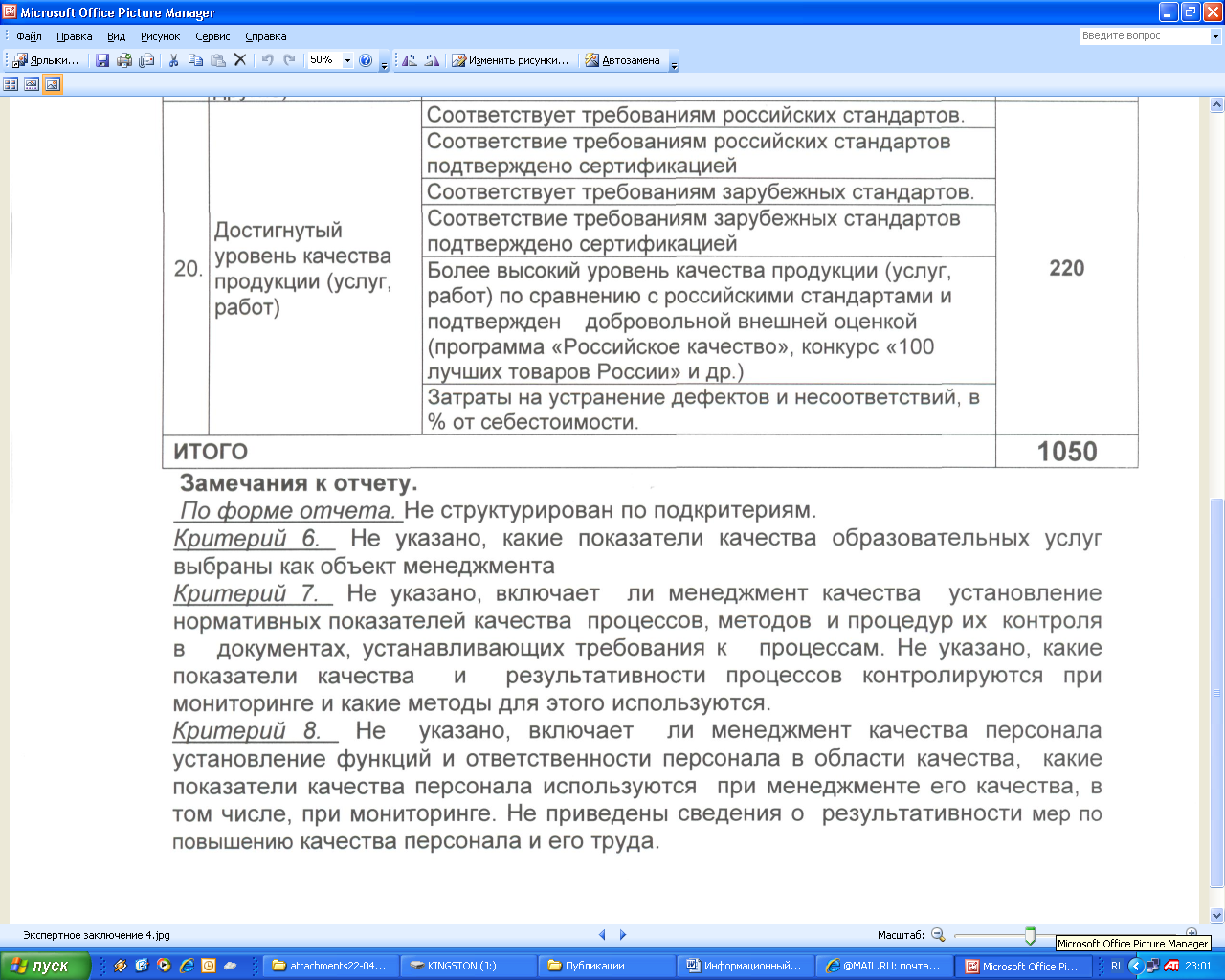Click the RL language indicator
The width and height of the screenshot is (1225, 980).
coord(1117,966)
